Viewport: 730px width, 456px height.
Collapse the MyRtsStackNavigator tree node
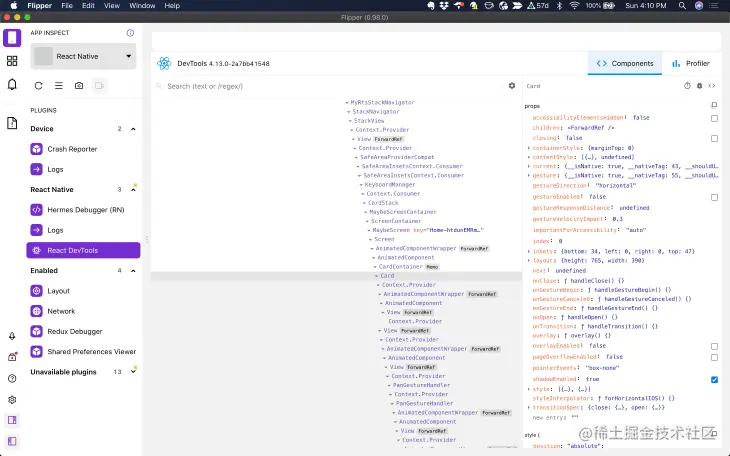coord(347,102)
